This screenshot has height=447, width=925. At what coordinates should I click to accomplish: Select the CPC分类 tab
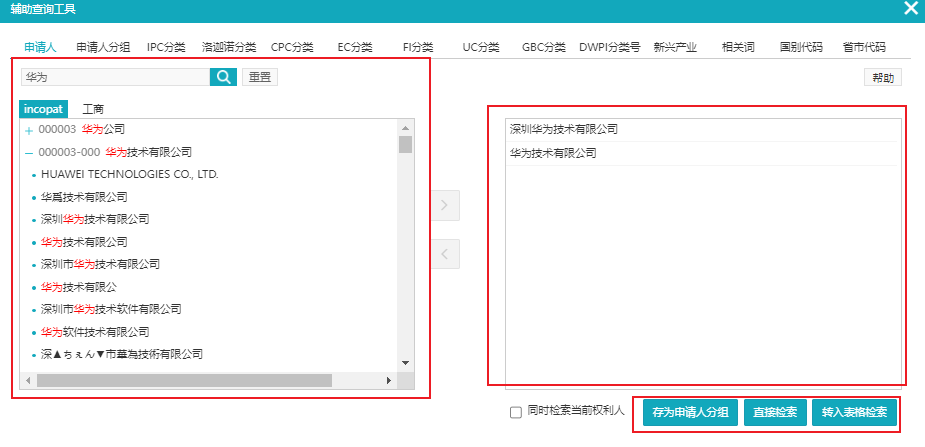(x=292, y=47)
